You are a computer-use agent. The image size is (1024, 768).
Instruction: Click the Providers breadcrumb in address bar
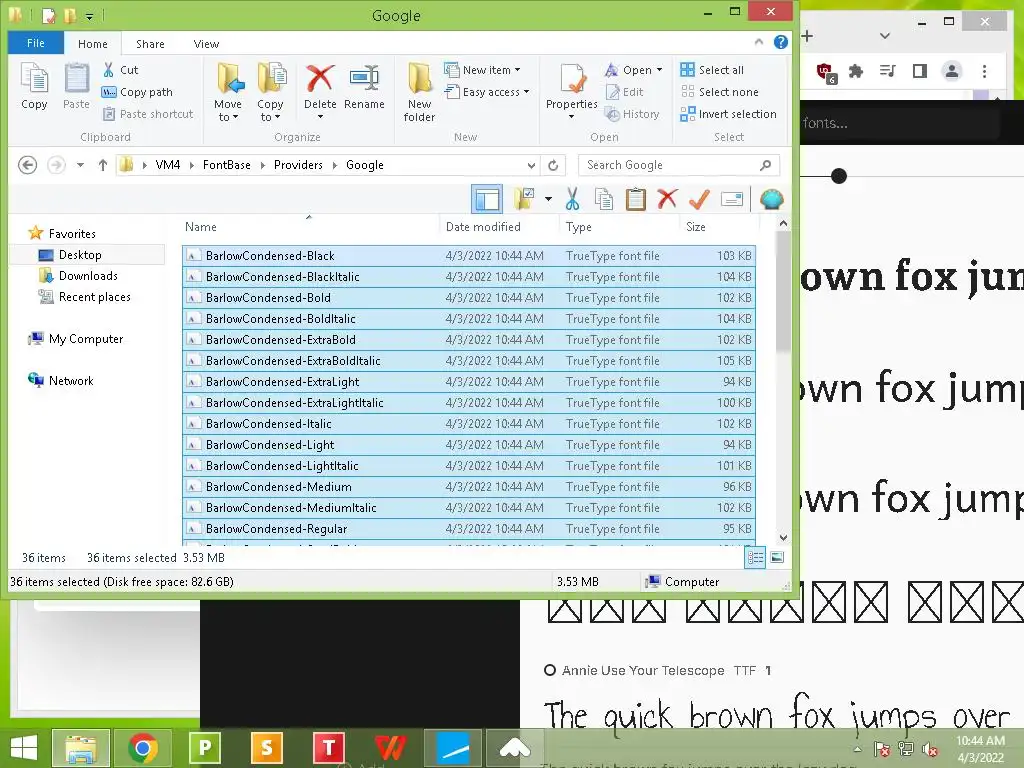tap(298, 165)
